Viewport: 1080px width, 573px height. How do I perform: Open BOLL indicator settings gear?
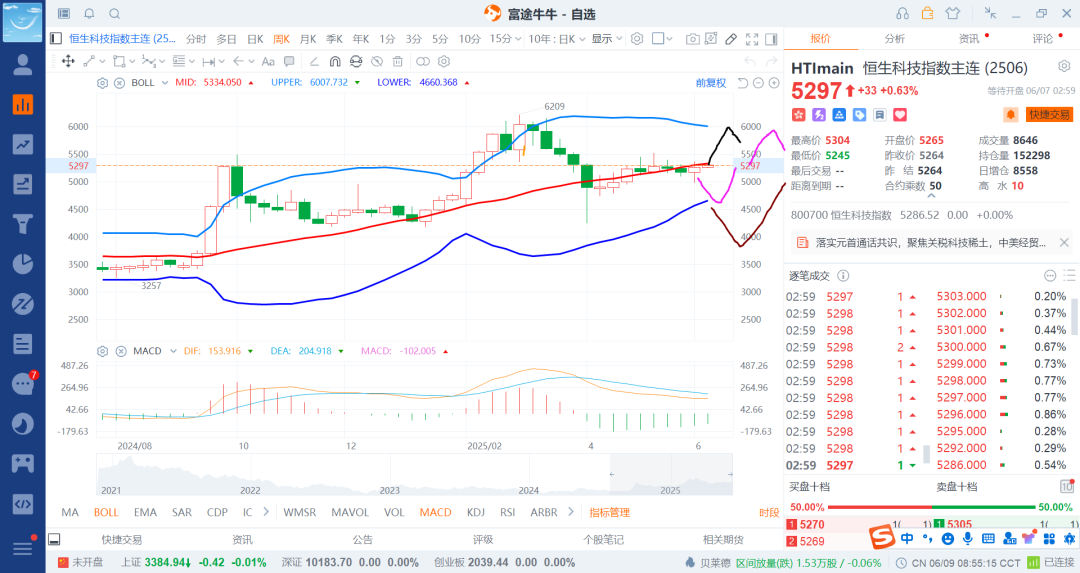[103, 83]
